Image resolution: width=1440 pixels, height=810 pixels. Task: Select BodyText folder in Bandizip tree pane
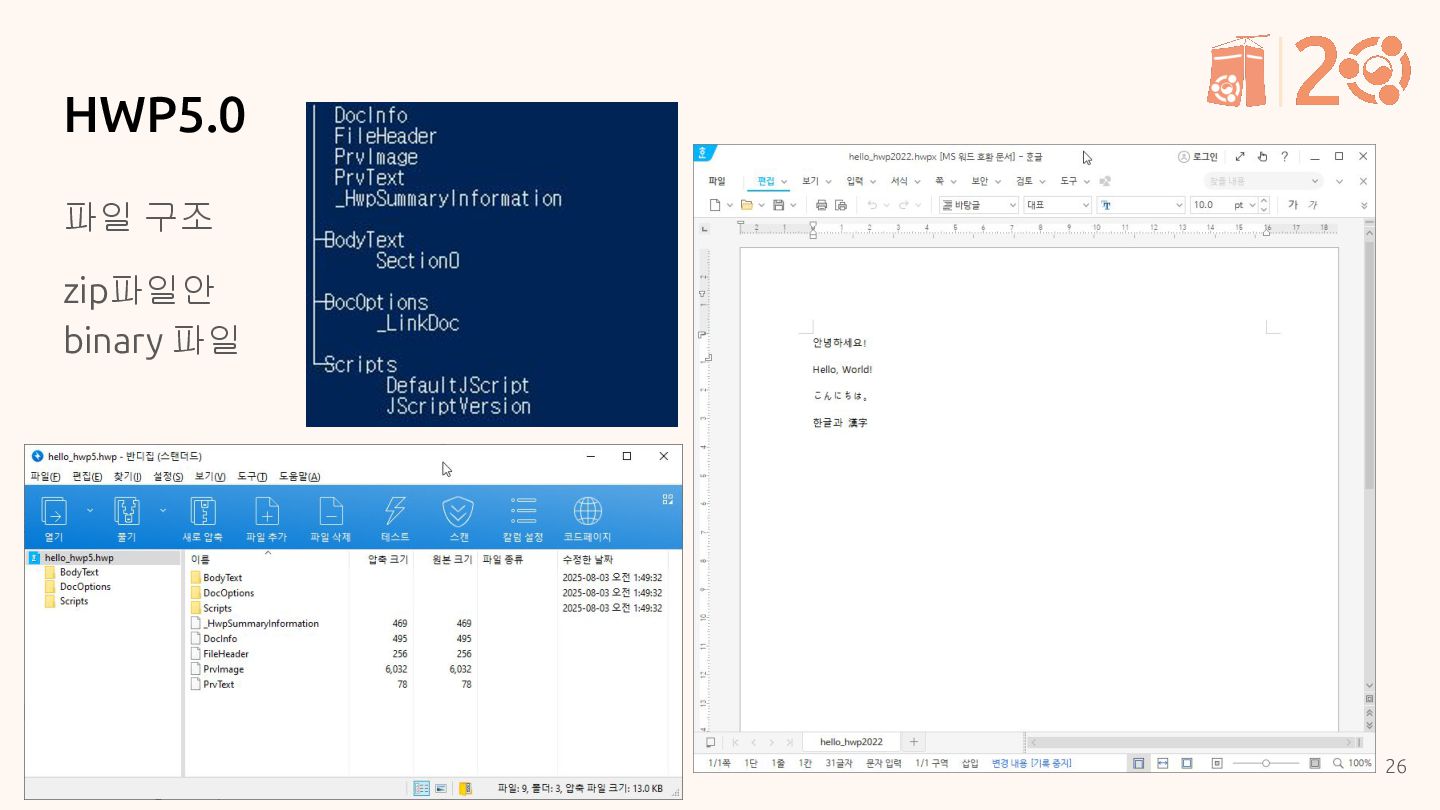tap(79, 572)
